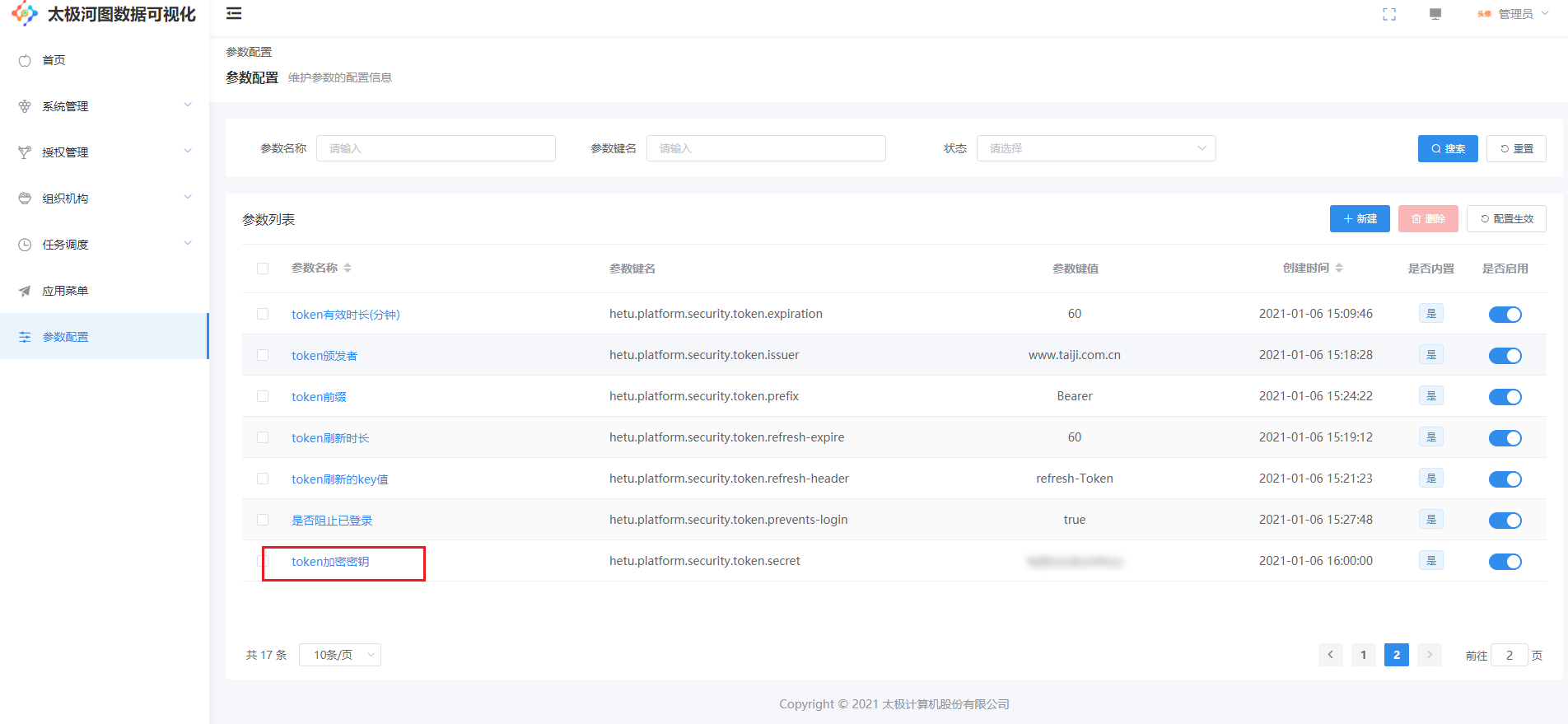Toggle enabled switch for token.prevents-login
The image size is (1568, 724).
pos(1505,521)
